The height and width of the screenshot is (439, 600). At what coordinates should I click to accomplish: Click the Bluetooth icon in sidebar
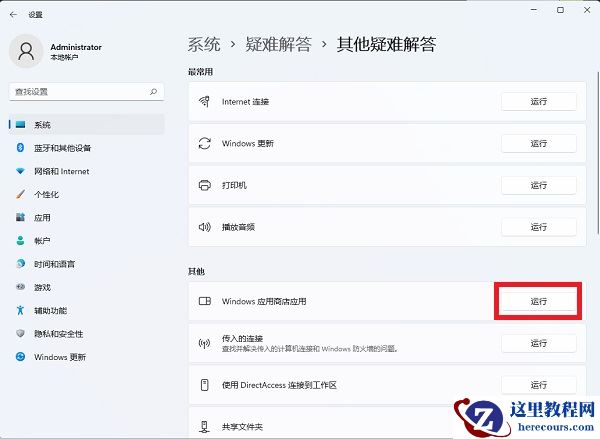click(x=20, y=147)
